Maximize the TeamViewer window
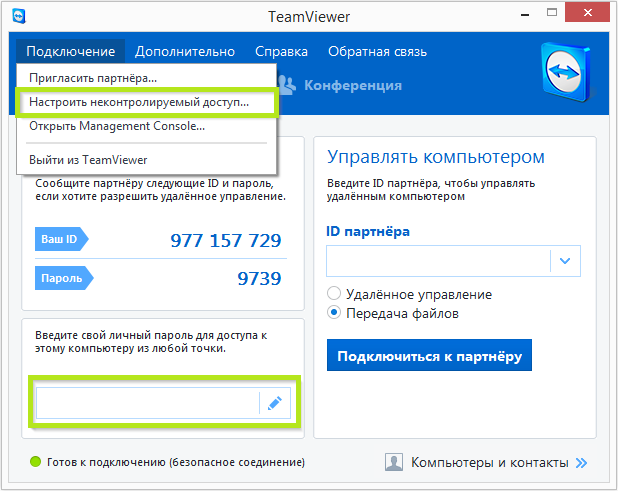Screen dimensions: 618x491 pos(552,13)
